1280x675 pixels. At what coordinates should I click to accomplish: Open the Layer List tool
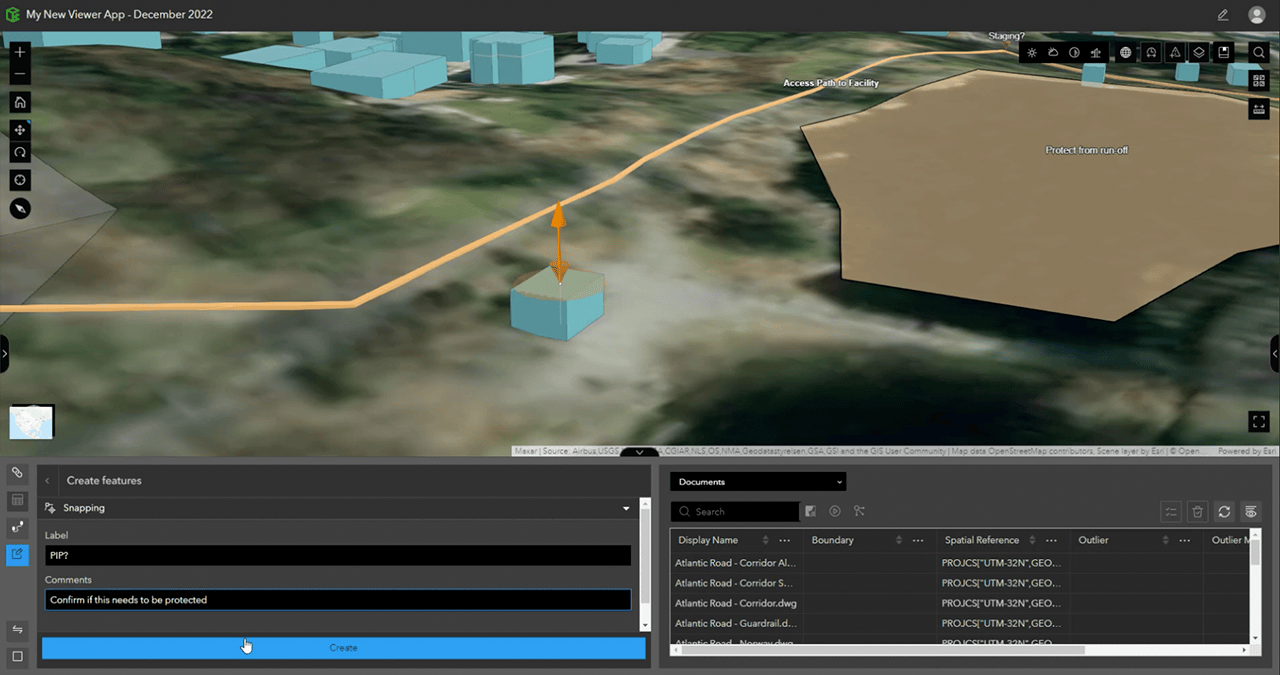click(1199, 52)
